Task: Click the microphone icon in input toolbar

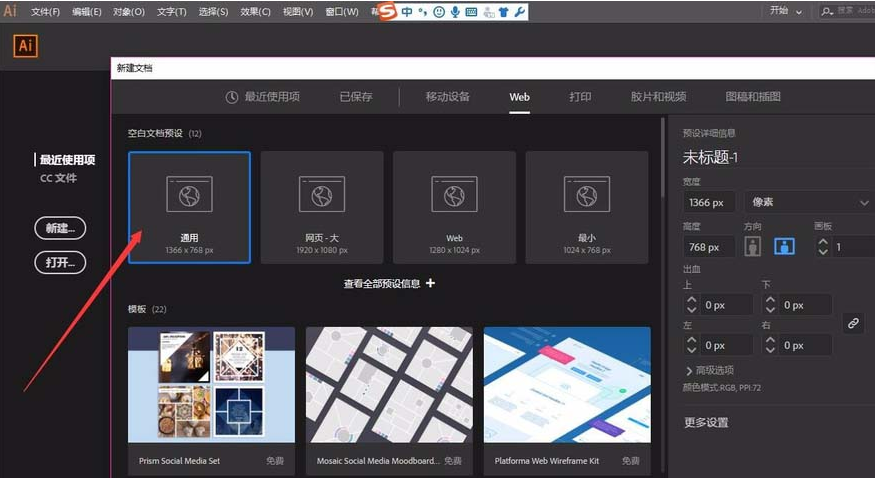Action: pyautogui.click(x=455, y=12)
